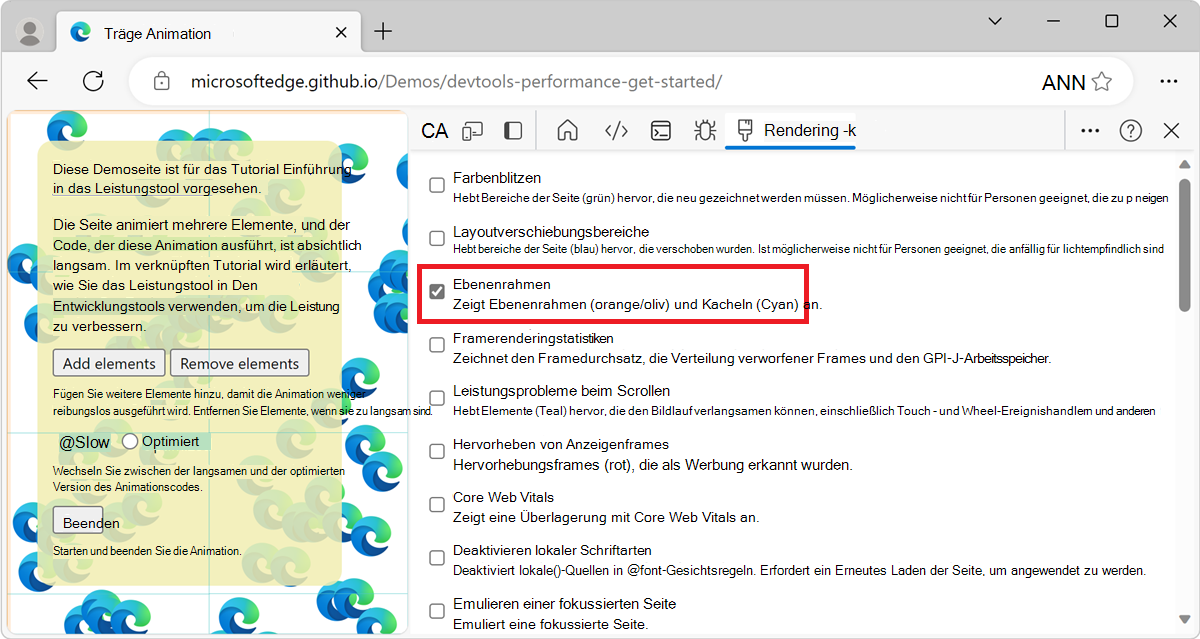Open the bug-shaped Sources tool icon
Screen dimensions: 1200x639
(705, 131)
